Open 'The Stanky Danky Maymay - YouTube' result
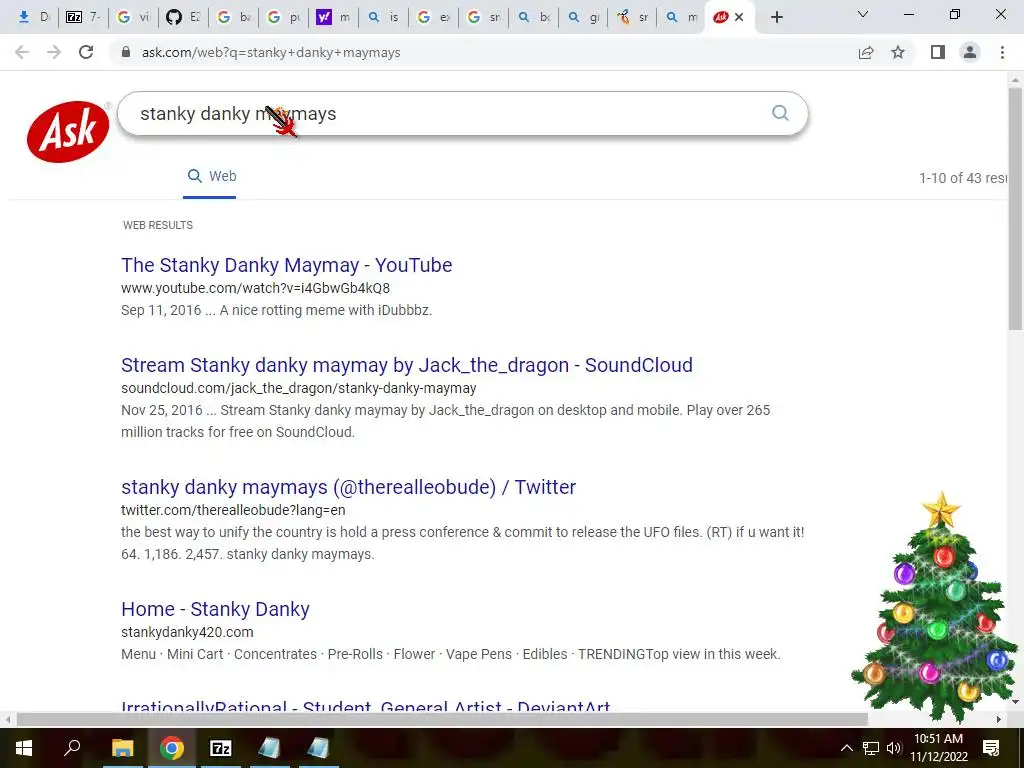The image size is (1024, 768). [x=287, y=265]
